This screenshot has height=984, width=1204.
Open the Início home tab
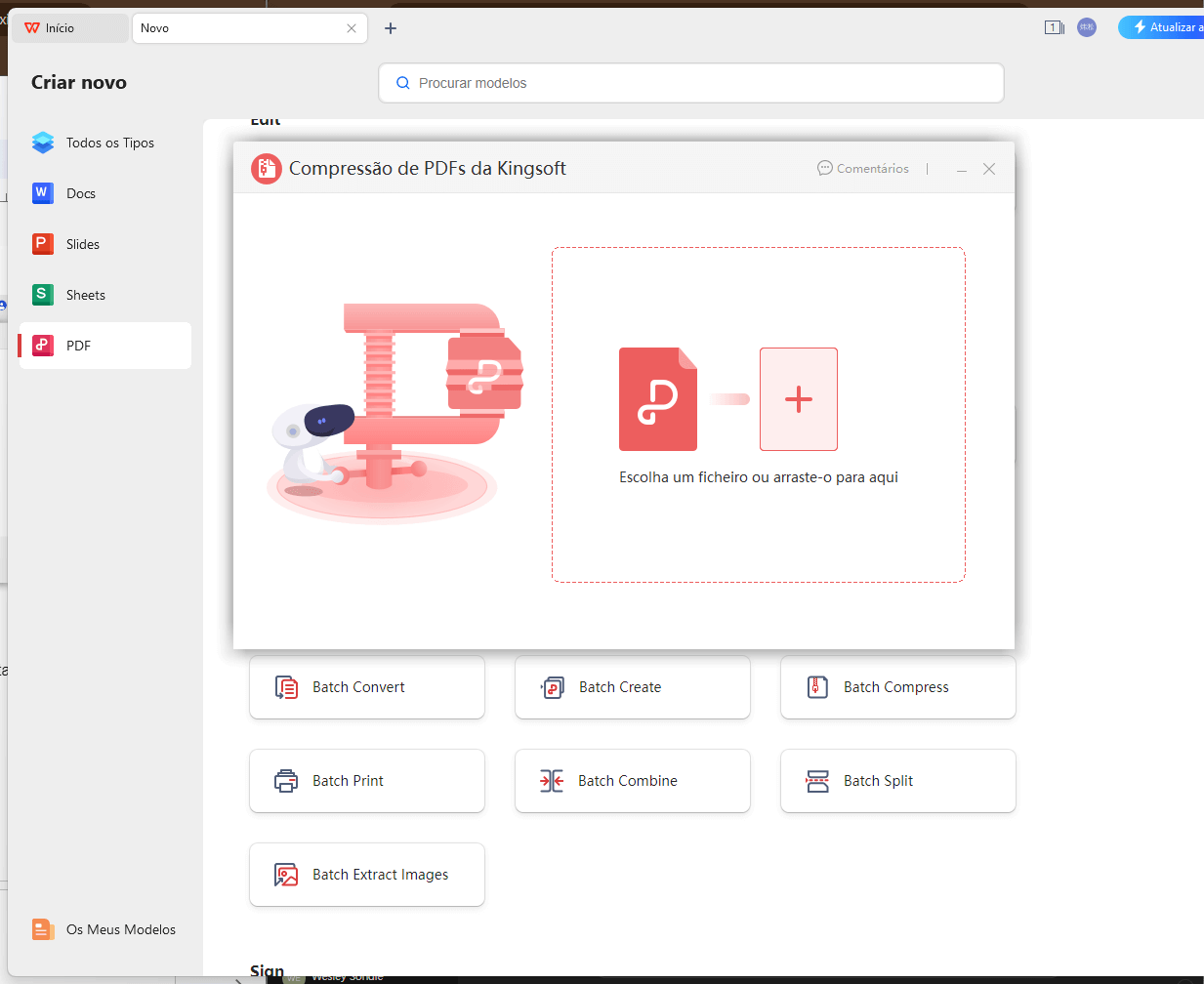pos(68,28)
